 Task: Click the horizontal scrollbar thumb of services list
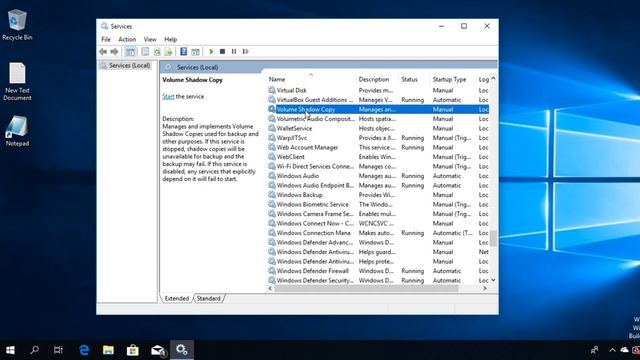click(367, 288)
